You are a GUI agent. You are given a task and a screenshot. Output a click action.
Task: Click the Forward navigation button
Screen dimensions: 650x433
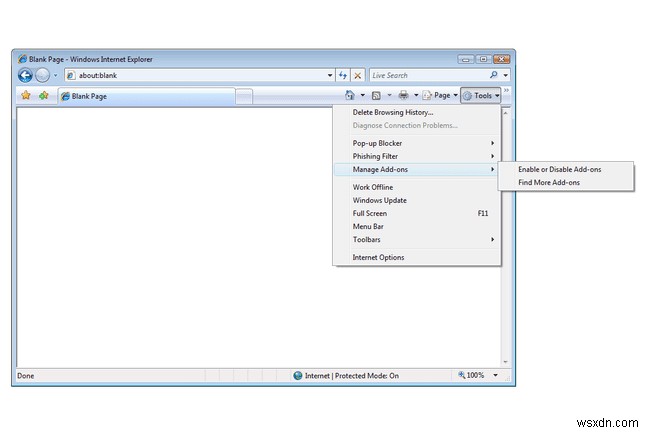pyautogui.click(x=42, y=75)
